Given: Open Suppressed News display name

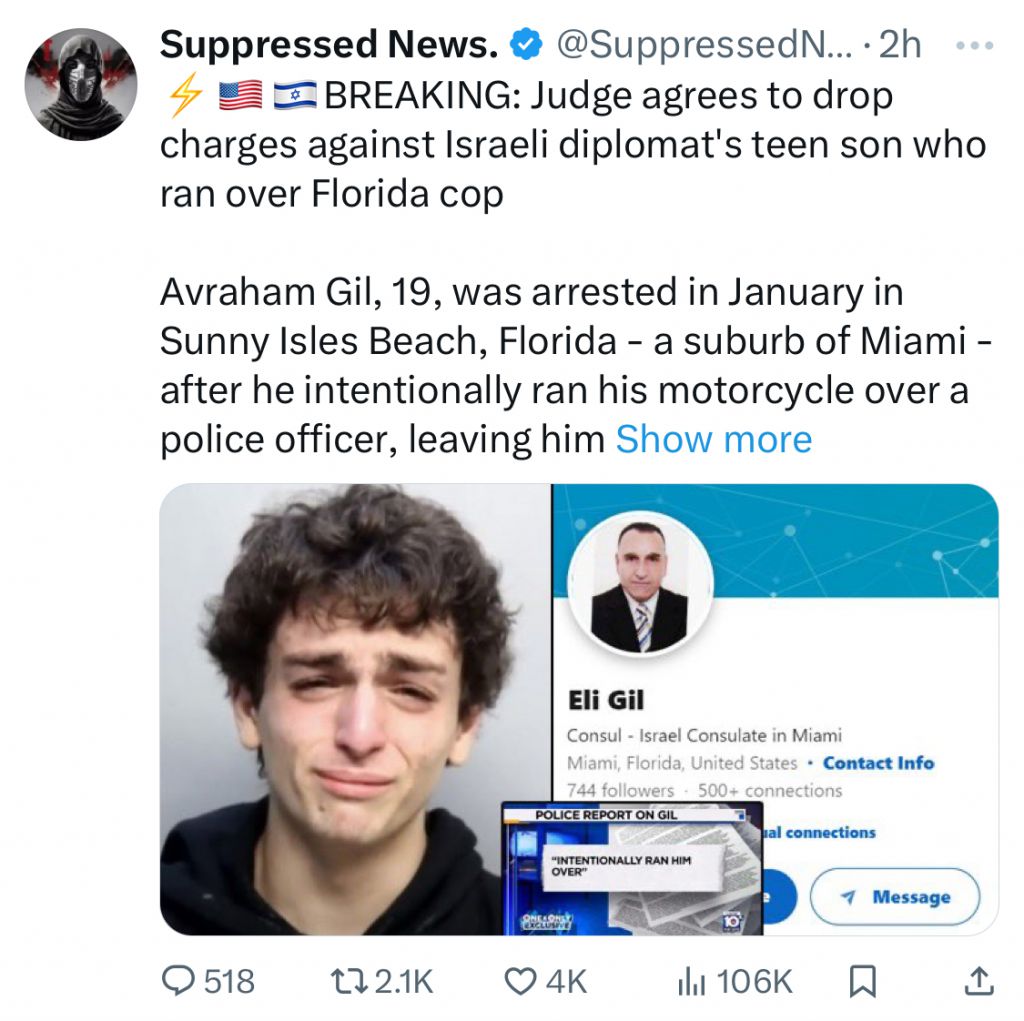Looking at the screenshot, I should pyautogui.click(x=329, y=44).
